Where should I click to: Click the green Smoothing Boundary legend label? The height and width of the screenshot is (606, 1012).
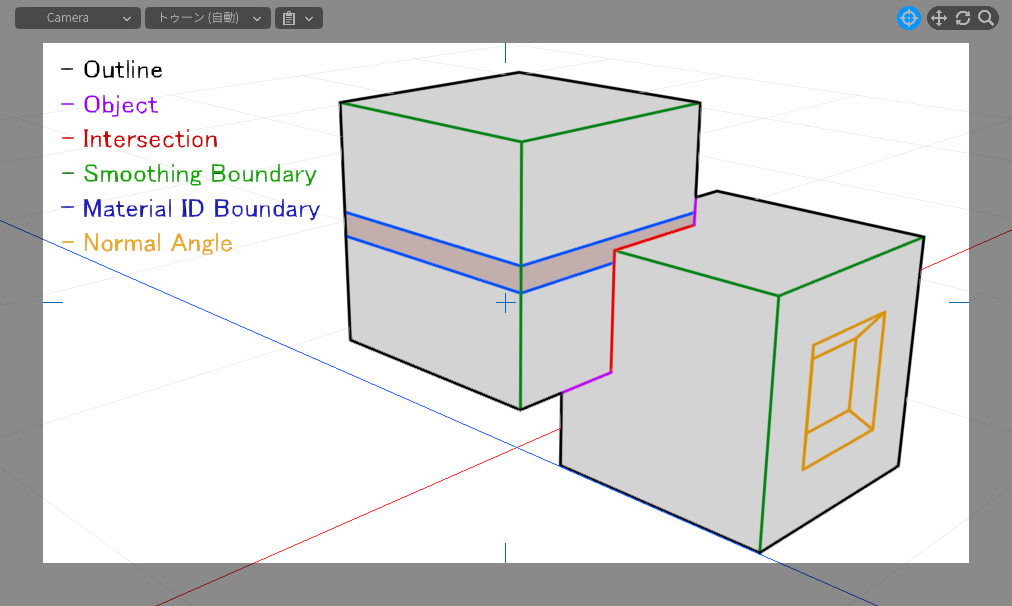point(199,174)
